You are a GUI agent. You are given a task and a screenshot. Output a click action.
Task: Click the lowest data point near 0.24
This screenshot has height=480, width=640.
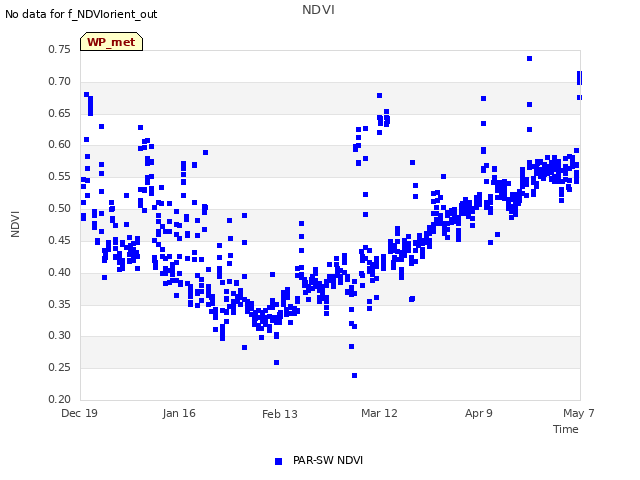point(354,376)
